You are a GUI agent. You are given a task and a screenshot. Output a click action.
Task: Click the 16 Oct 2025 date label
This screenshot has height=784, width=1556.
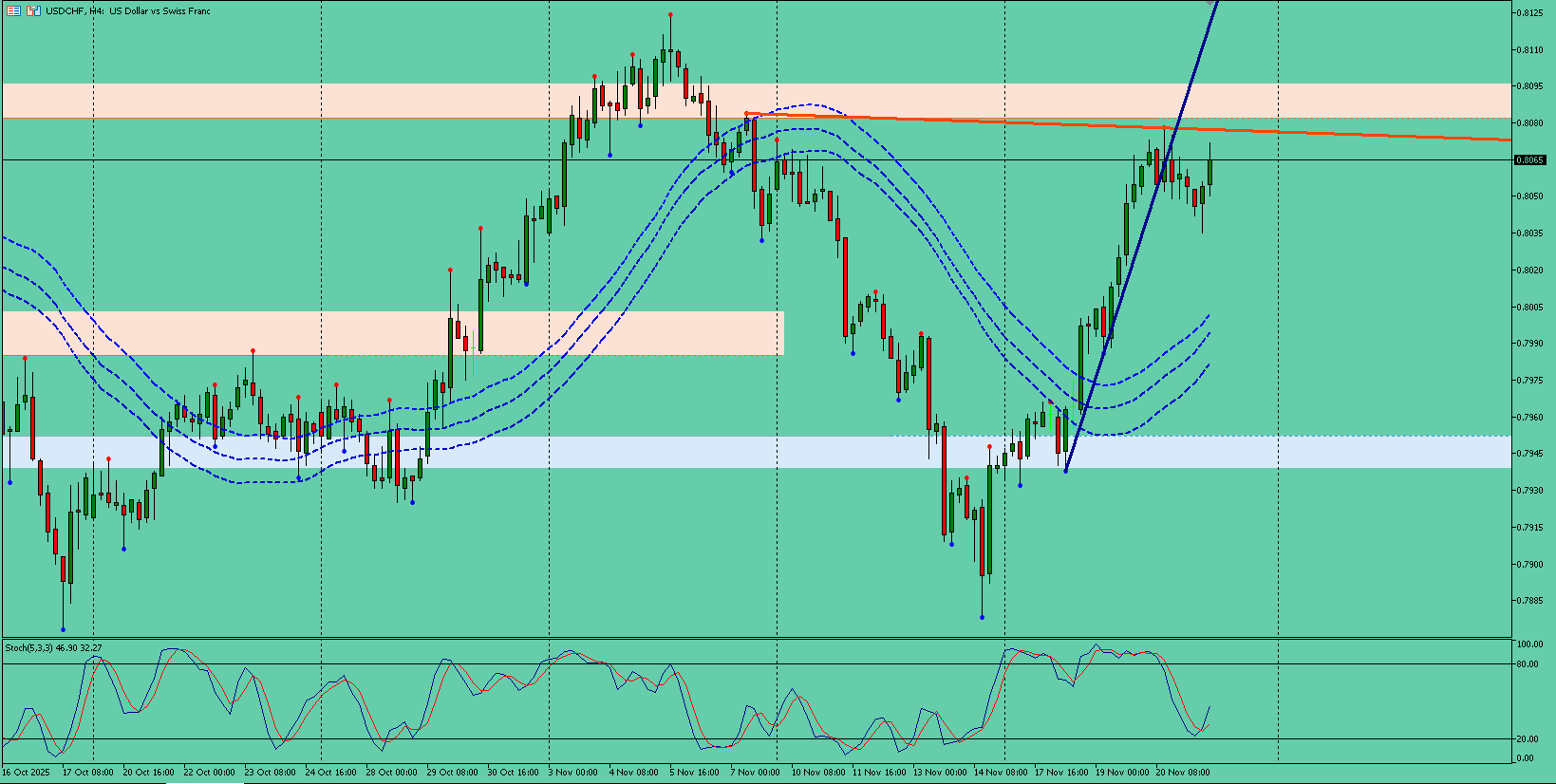click(27, 773)
